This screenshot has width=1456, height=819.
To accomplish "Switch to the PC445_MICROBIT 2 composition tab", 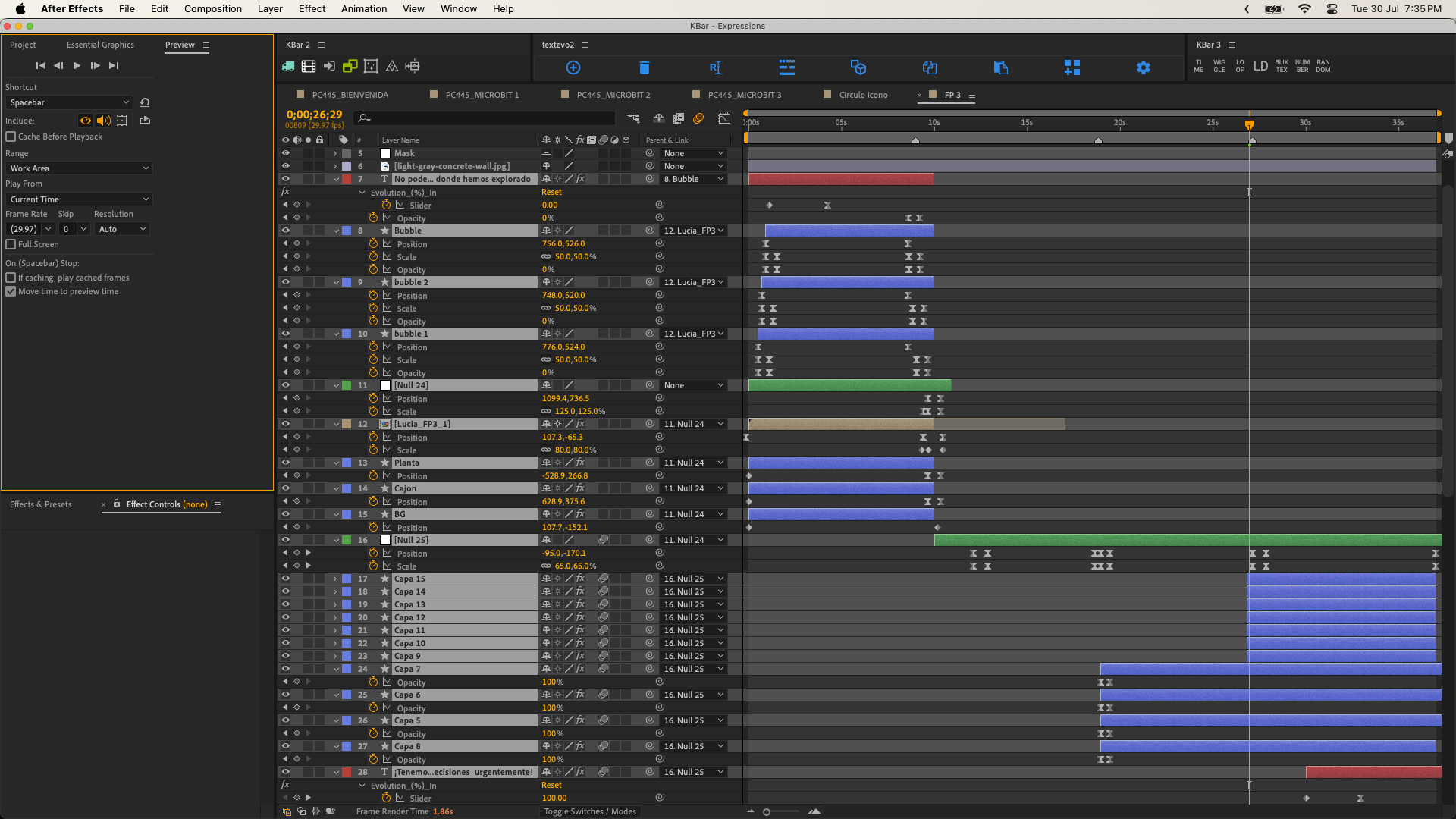I will 613,95.
